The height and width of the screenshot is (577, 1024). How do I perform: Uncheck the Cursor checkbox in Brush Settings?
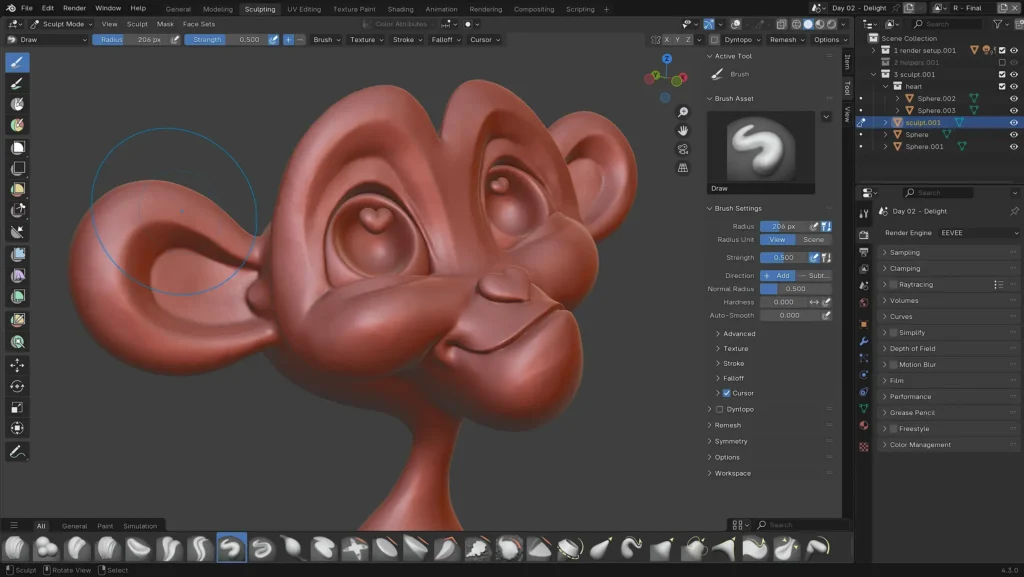727,393
